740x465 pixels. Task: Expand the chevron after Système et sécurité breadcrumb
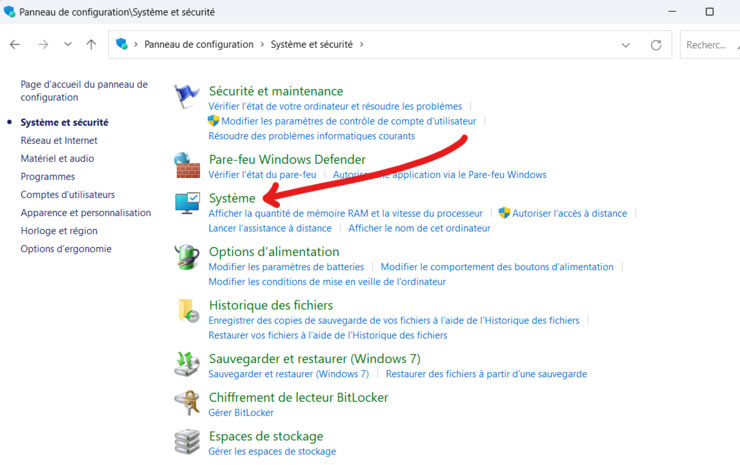click(x=362, y=44)
